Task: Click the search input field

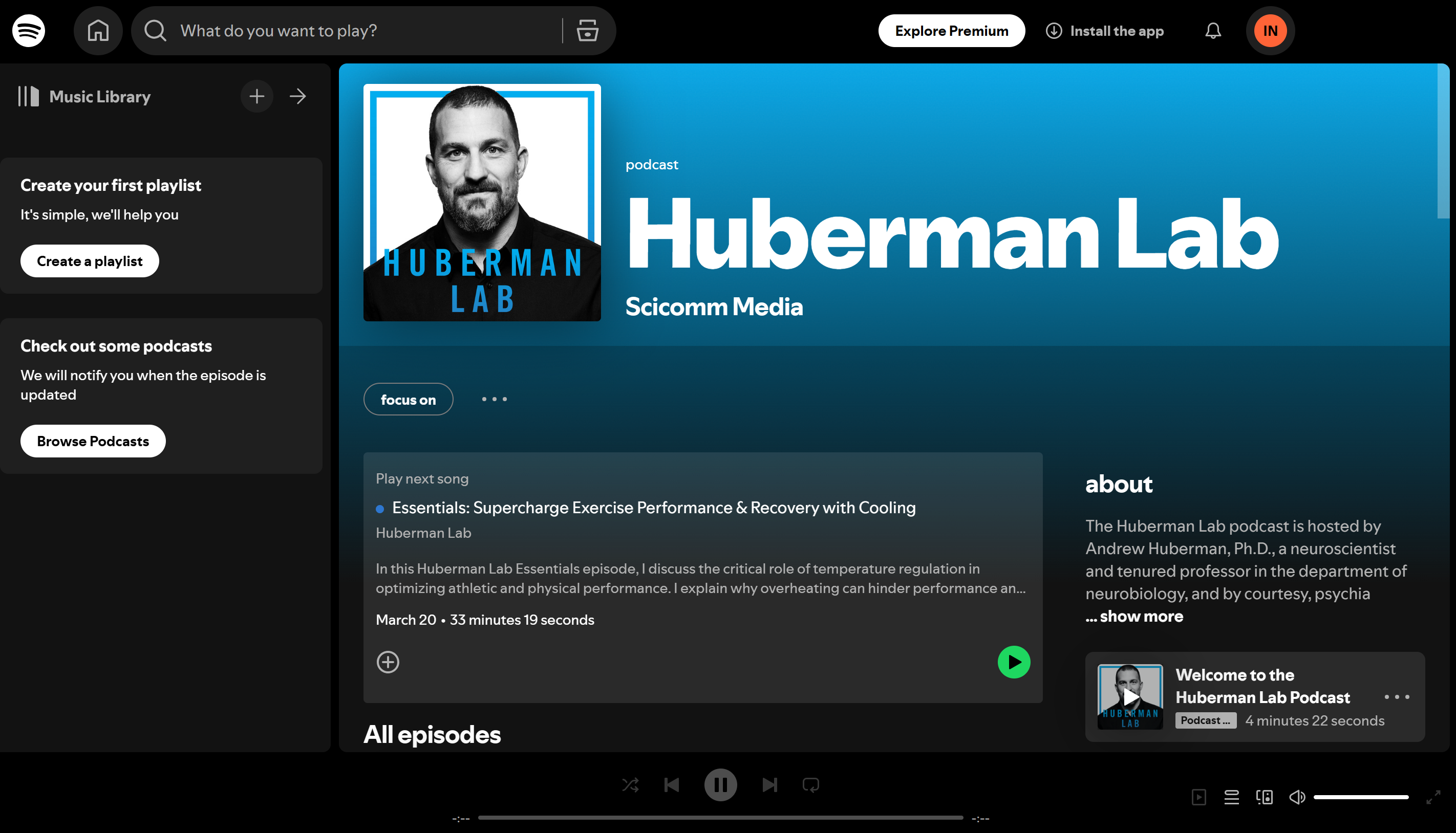Action: pos(355,30)
